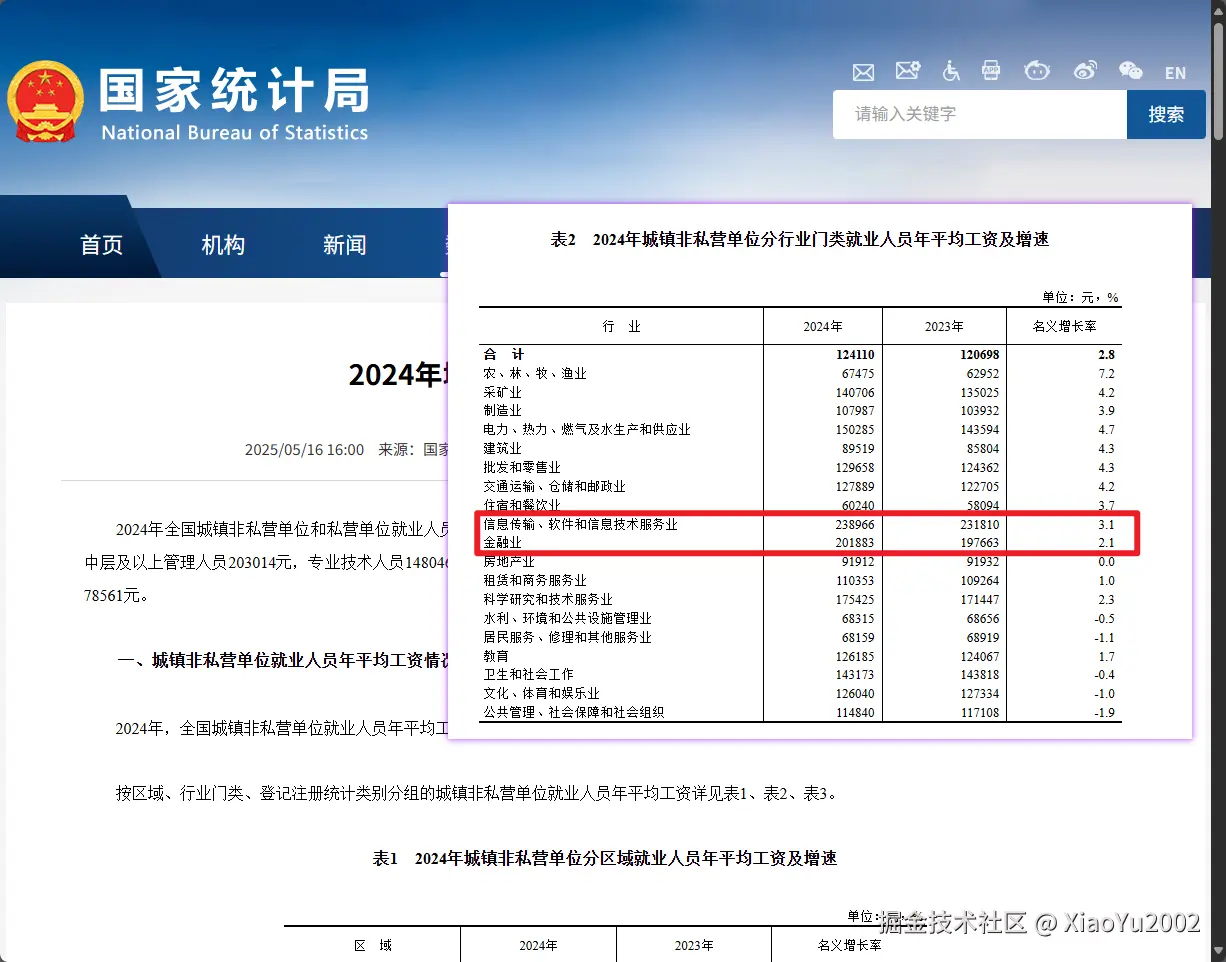Screen dimensions: 1226x962
Task: Click the 名义增长率 header in 表2
Action: point(1064,327)
